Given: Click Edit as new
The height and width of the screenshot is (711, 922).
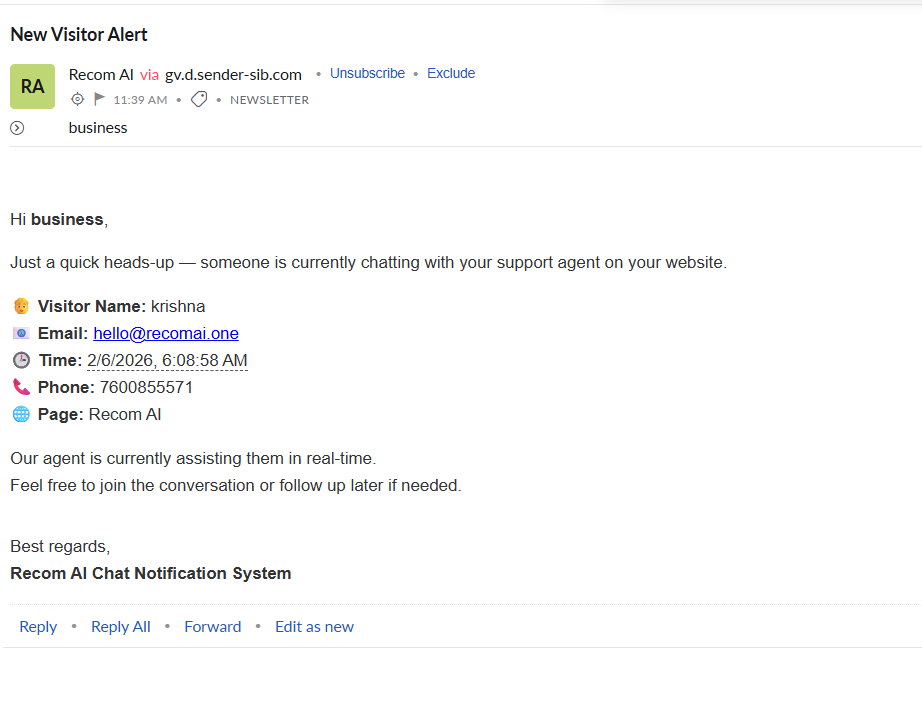Looking at the screenshot, I should 315,627.
